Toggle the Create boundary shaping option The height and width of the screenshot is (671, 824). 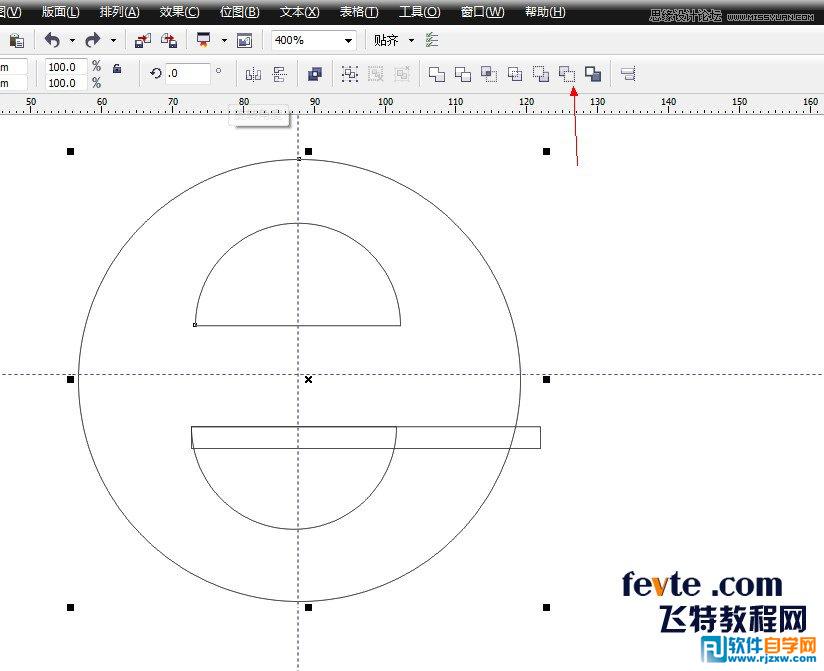(593, 73)
